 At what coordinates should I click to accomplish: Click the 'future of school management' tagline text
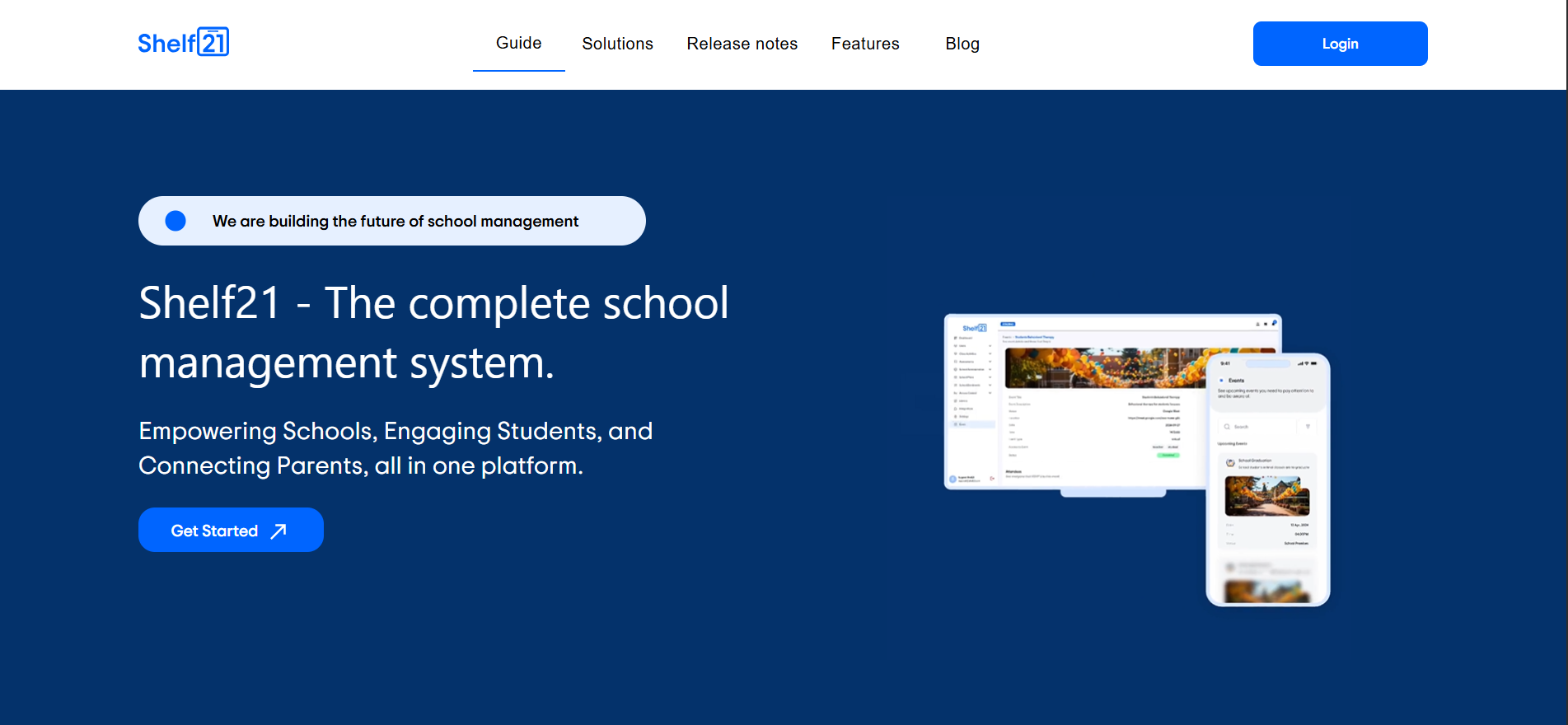(x=395, y=221)
